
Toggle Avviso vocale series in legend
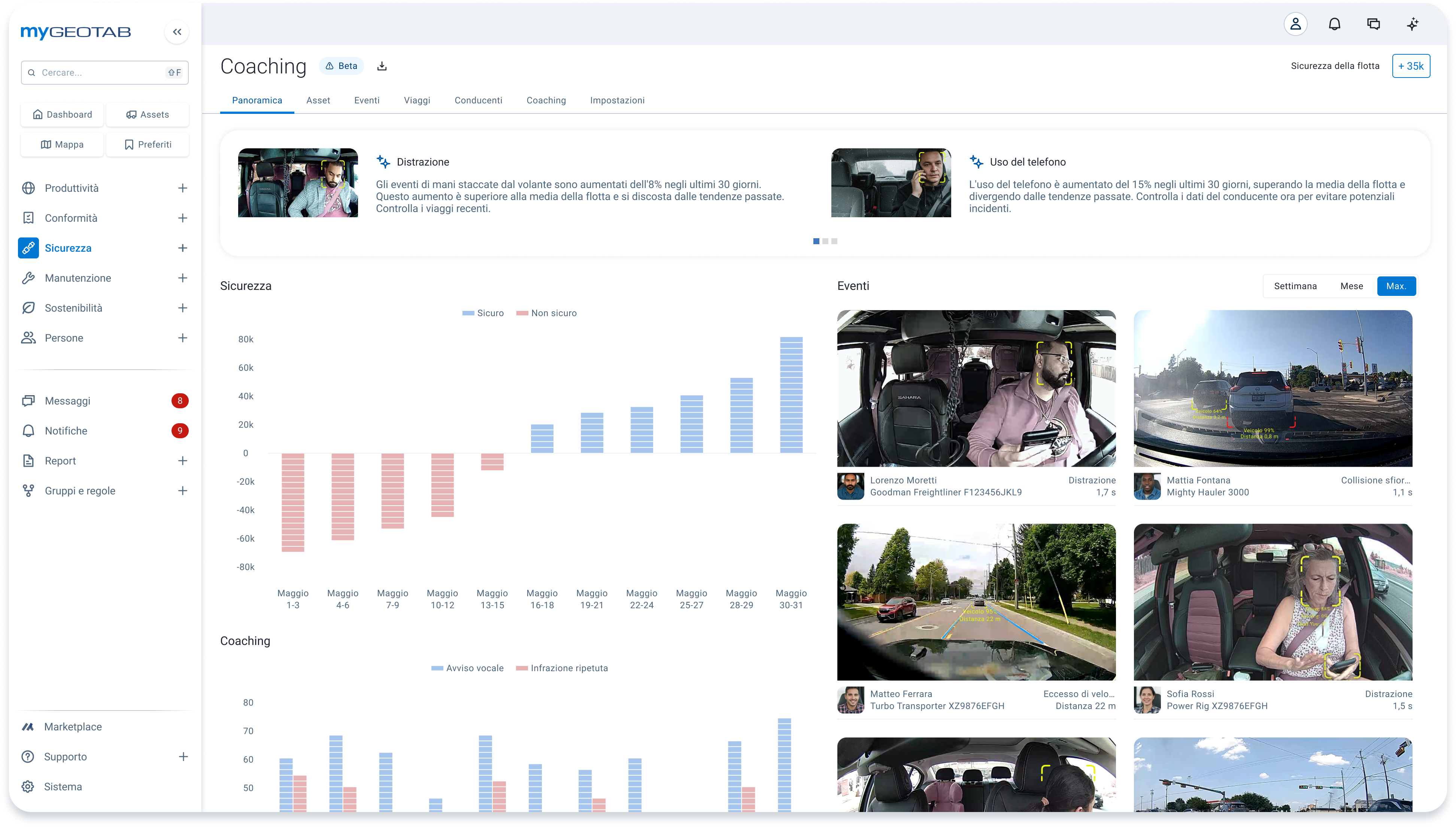point(467,668)
